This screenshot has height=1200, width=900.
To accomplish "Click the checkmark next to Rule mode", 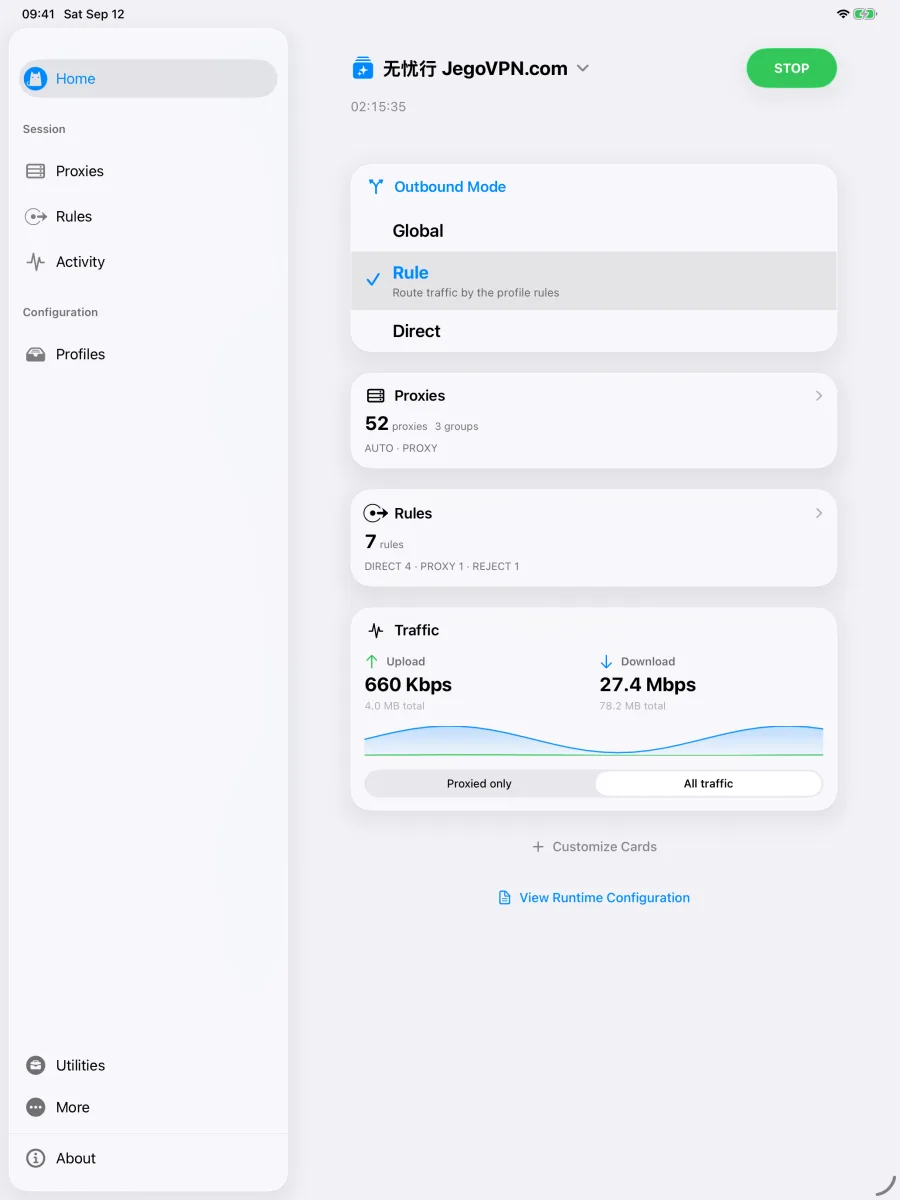I will pyautogui.click(x=373, y=280).
